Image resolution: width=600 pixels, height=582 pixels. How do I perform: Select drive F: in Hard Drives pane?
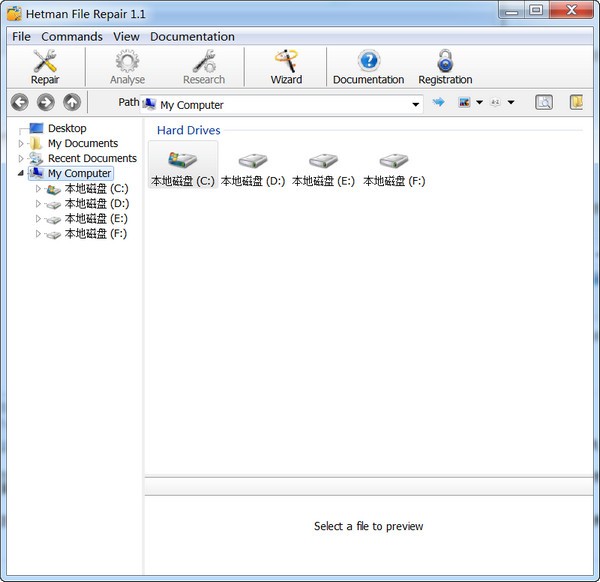click(x=394, y=169)
